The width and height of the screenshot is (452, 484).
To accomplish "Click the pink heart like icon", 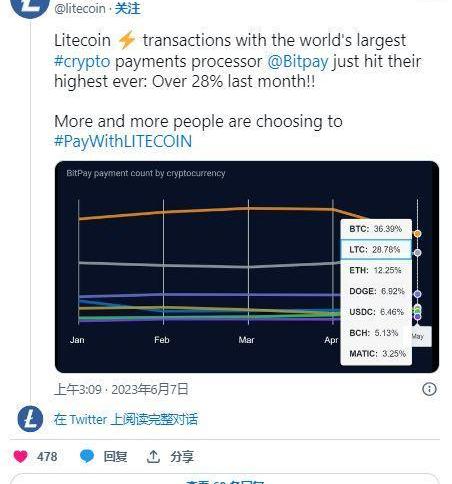I will click(x=20, y=456).
